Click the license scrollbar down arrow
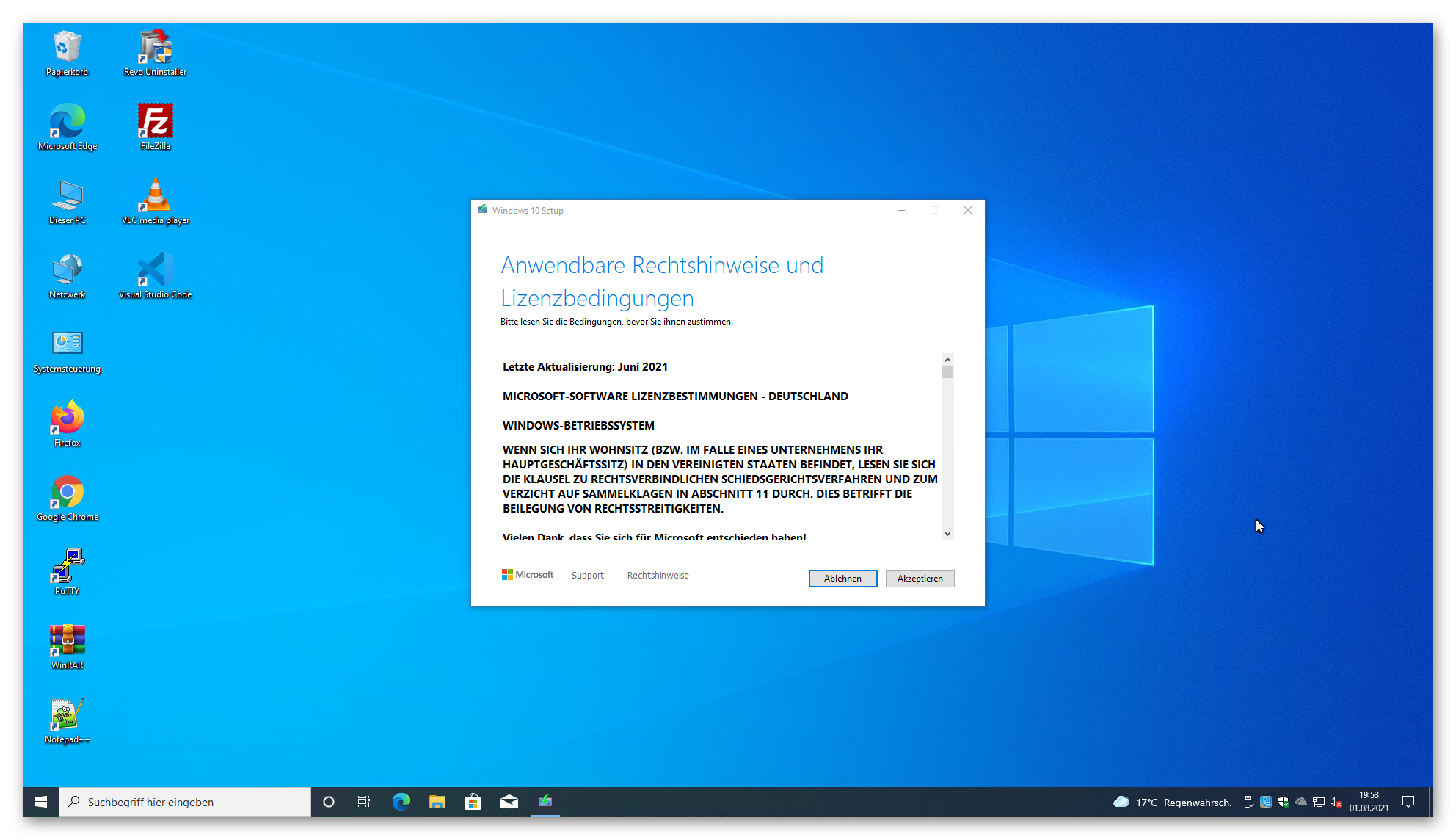 (947, 534)
